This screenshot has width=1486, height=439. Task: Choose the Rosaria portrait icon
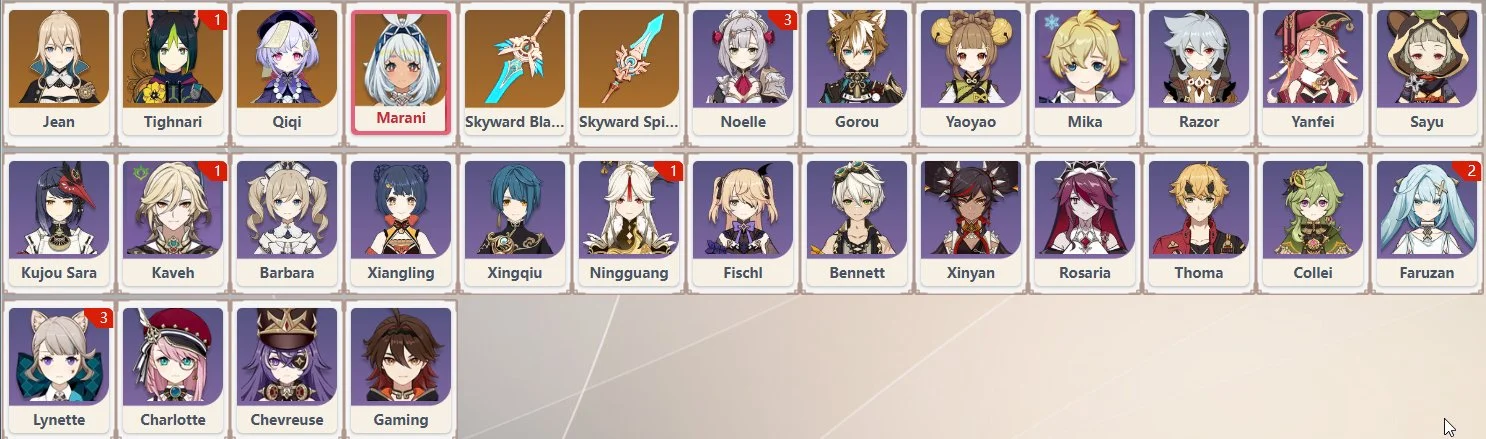click(1085, 209)
